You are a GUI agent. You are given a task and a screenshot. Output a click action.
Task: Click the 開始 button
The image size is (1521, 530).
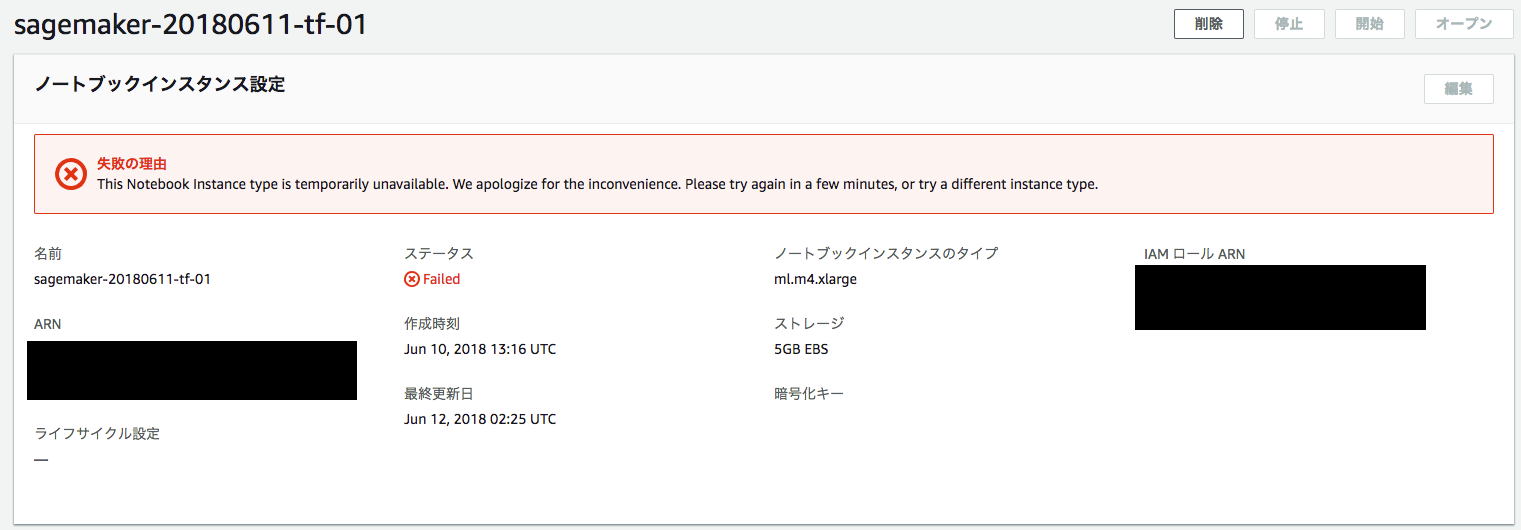[1369, 24]
